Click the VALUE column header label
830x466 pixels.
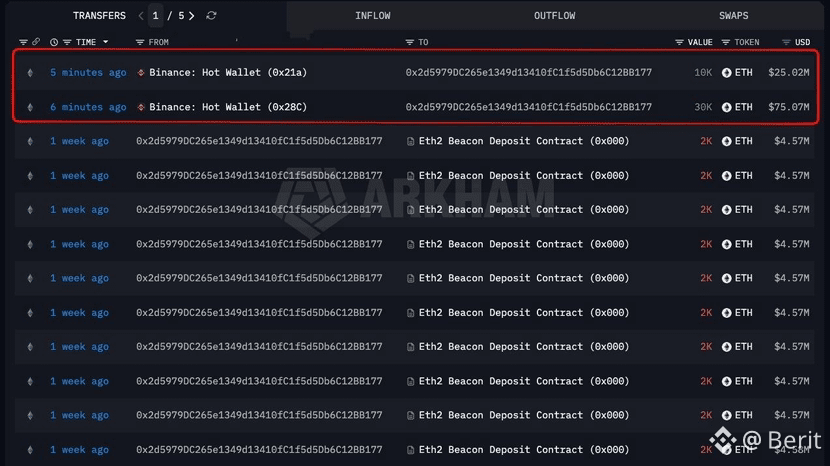point(700,42)
